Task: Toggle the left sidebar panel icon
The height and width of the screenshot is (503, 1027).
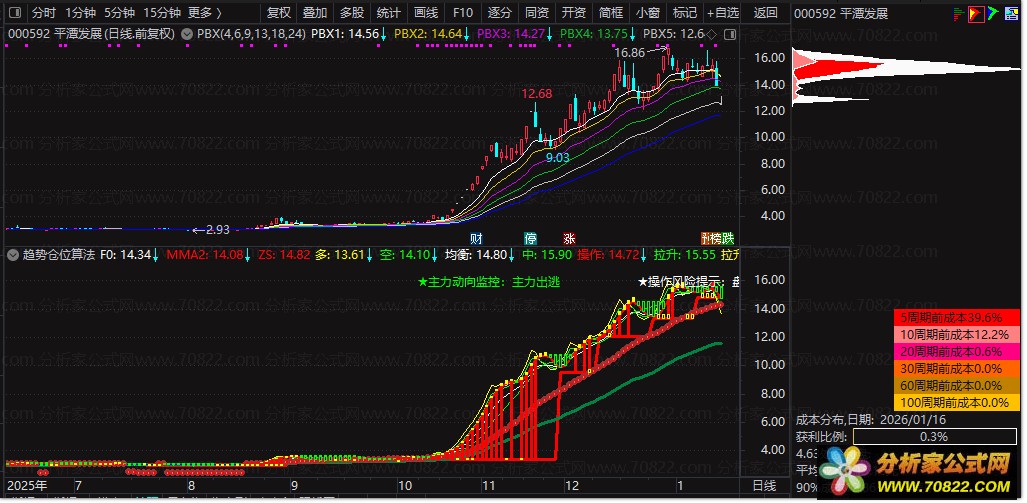Action: (x=14, y=12)
